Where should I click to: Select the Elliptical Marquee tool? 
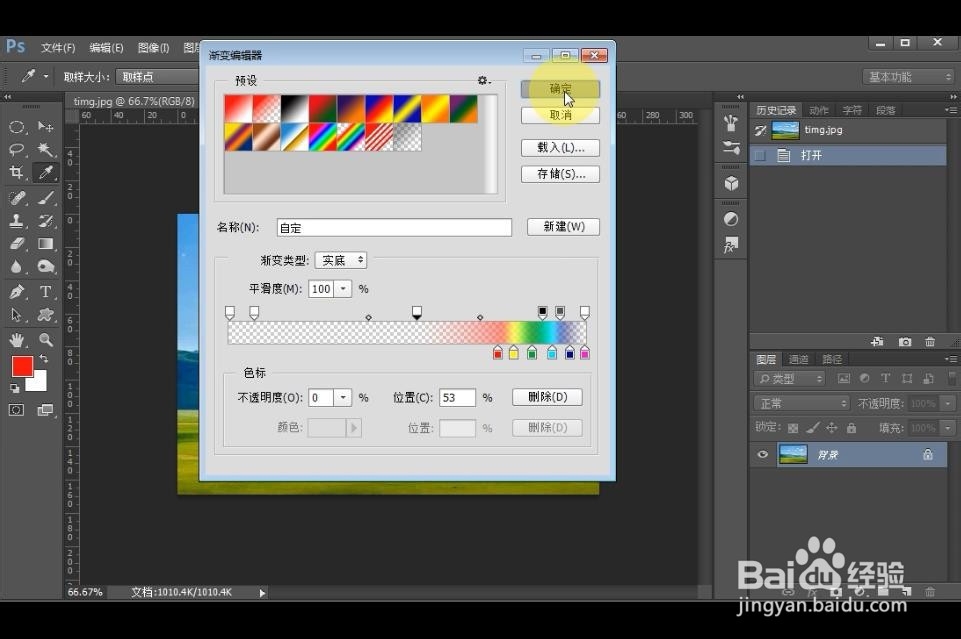coord(17,127)
